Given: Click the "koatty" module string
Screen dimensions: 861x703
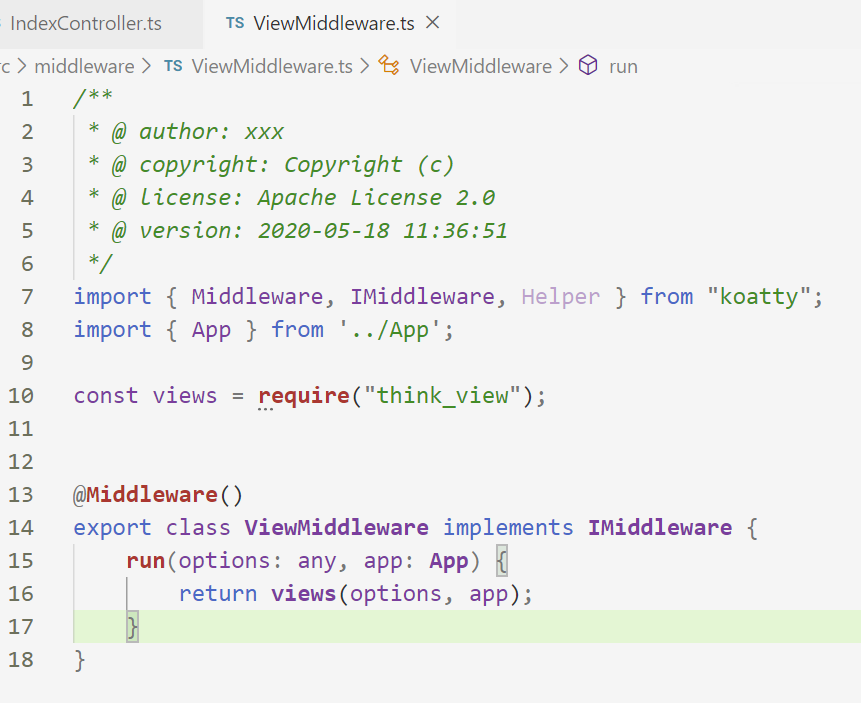Looking at the screenshot, I should click(x=759, y=297).
